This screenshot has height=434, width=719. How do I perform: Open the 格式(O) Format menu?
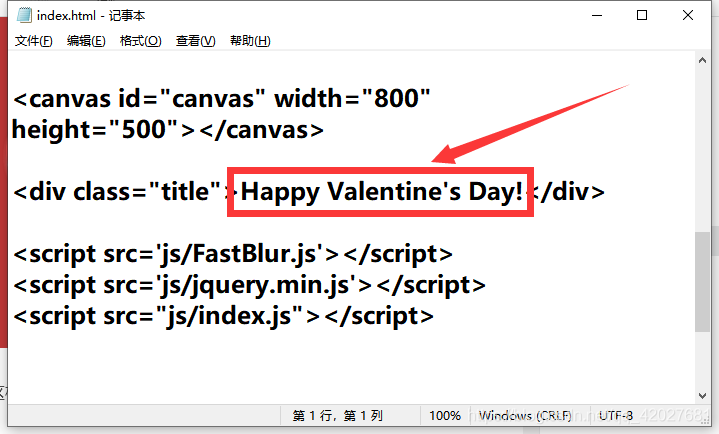(140, 41)
